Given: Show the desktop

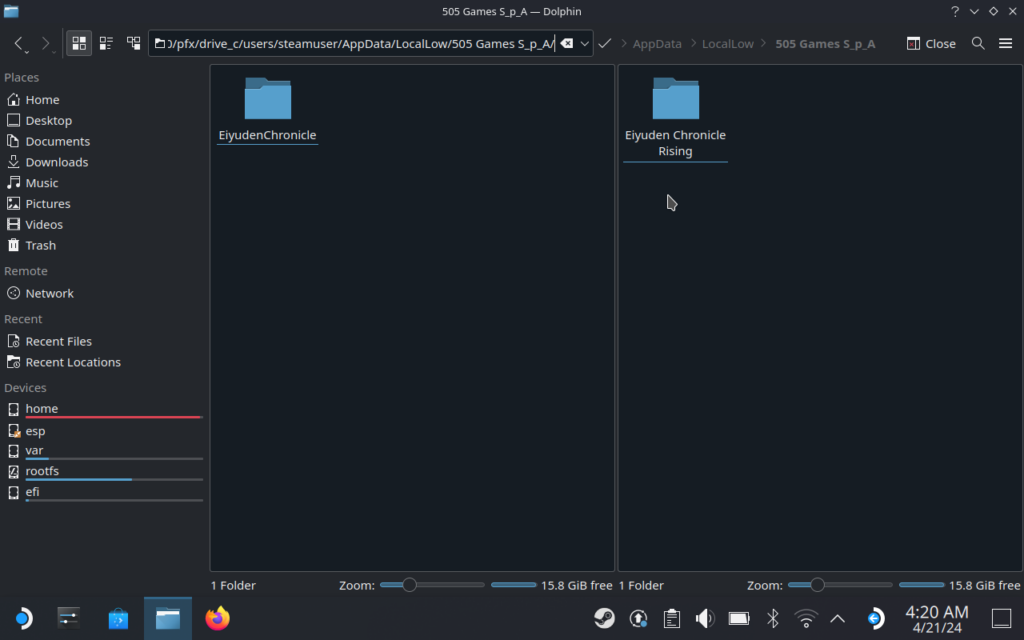Looking at the screenshot, I should (1001, 618).
